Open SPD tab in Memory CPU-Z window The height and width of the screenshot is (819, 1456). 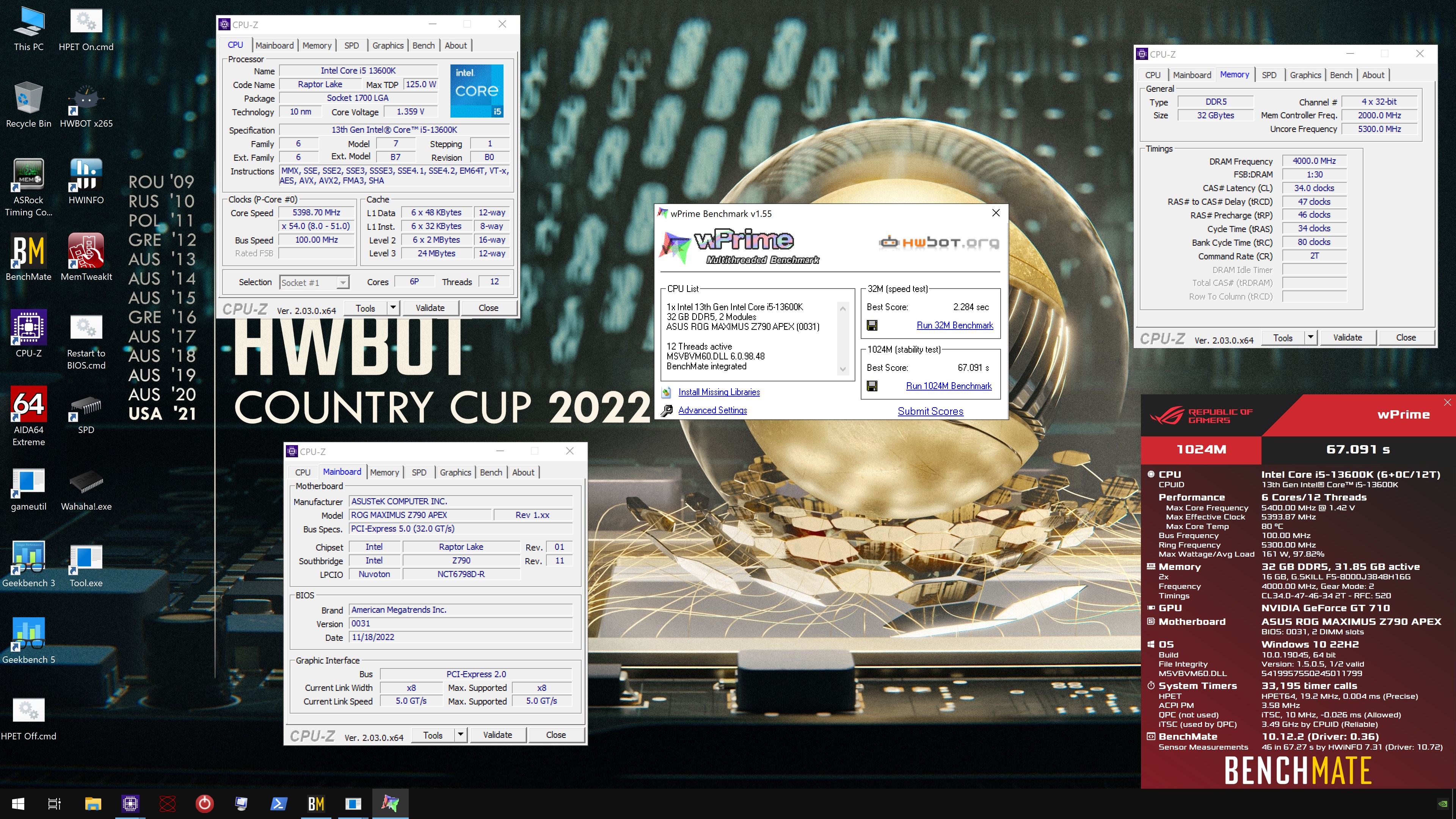[x=1269, y=75]
